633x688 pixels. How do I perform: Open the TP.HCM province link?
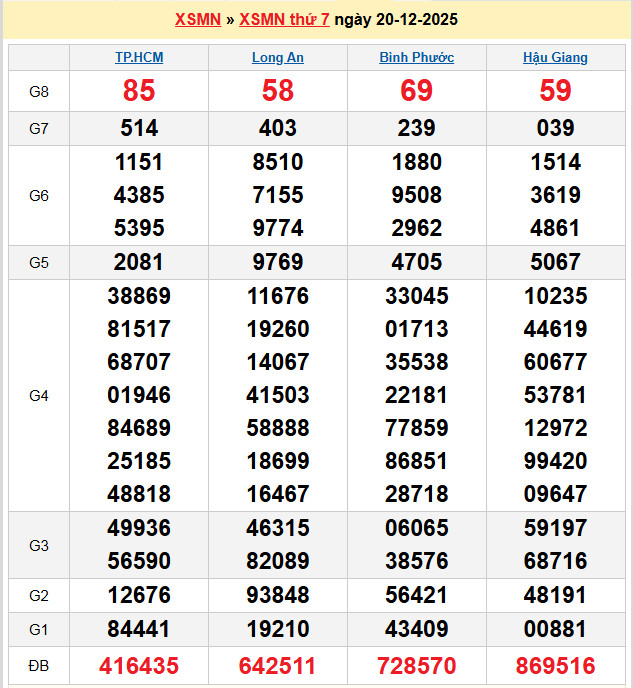coord(139,58)
